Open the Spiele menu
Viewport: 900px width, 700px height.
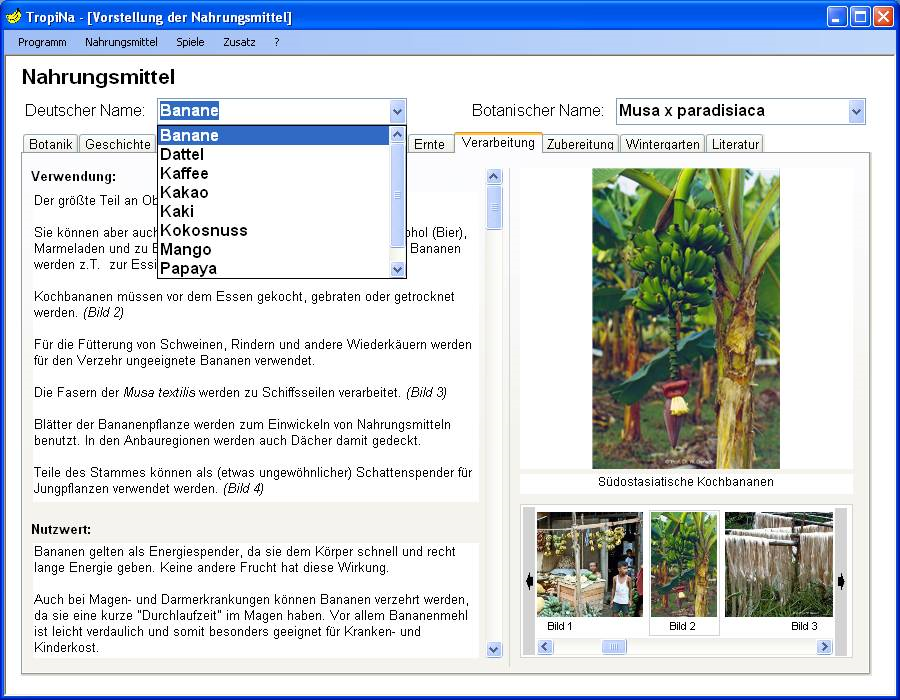point(190,42)
